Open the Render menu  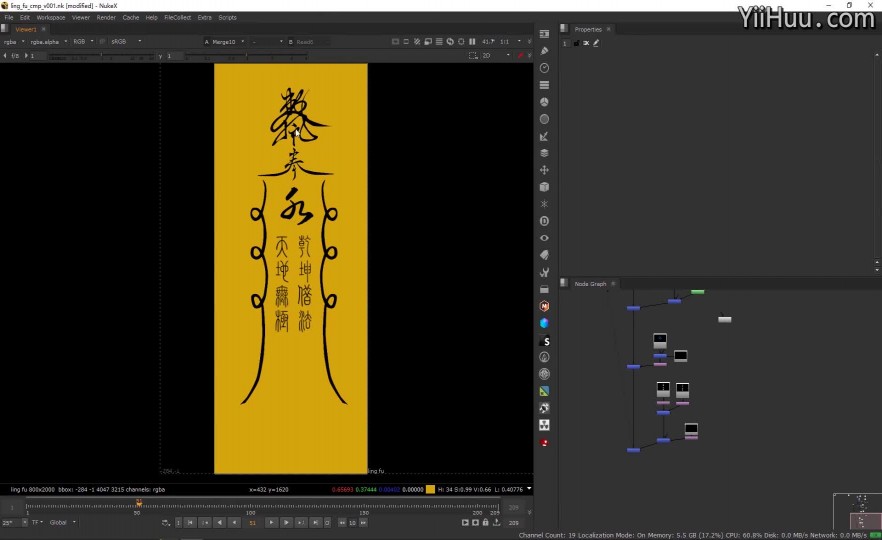(x=106, y=17)
